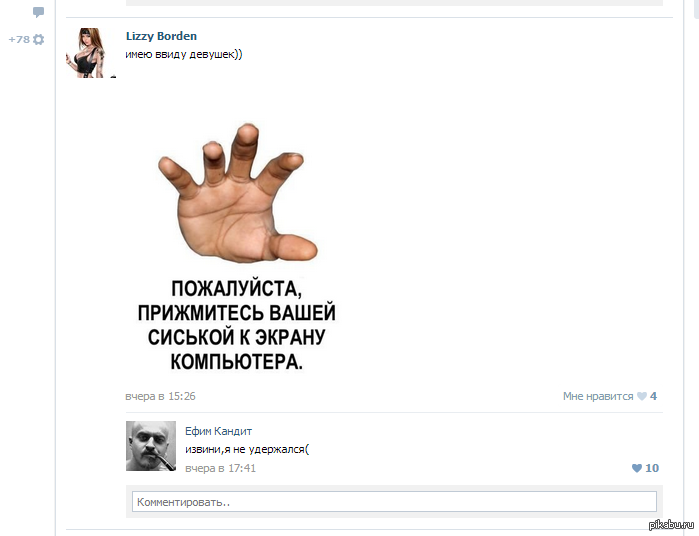Screen dimensions: 699x536
Task: Click the text извини,я не удержался(
Action: coord(247,449)
